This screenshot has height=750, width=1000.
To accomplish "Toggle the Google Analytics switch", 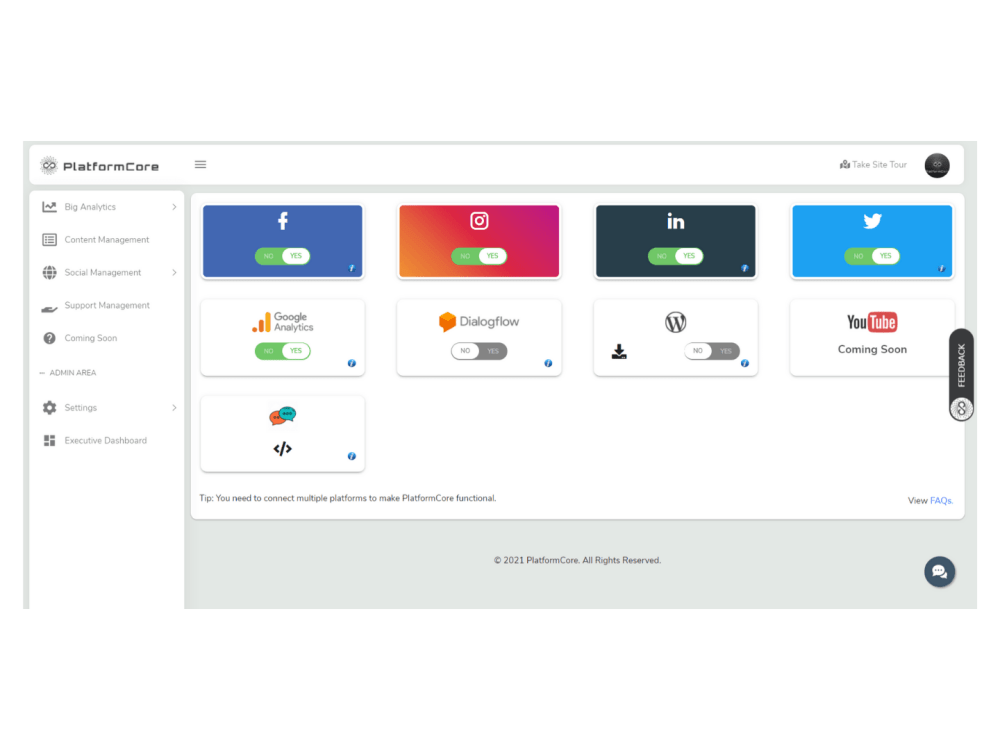I will pos(283,351).
